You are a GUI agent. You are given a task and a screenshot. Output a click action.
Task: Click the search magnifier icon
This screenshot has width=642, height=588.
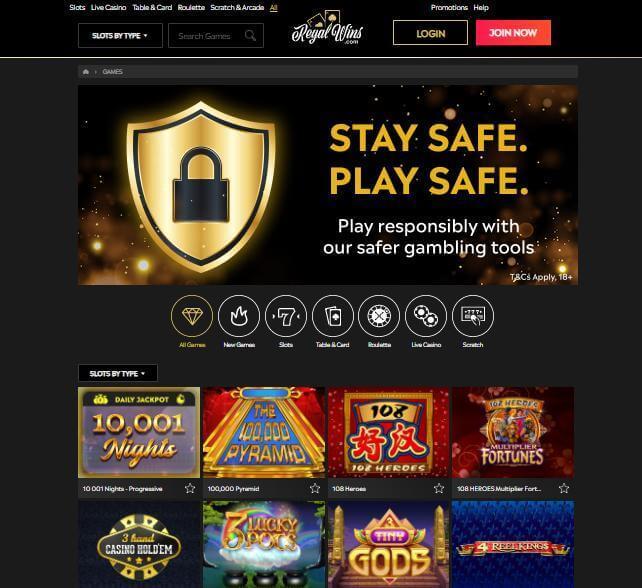point(250,36)
